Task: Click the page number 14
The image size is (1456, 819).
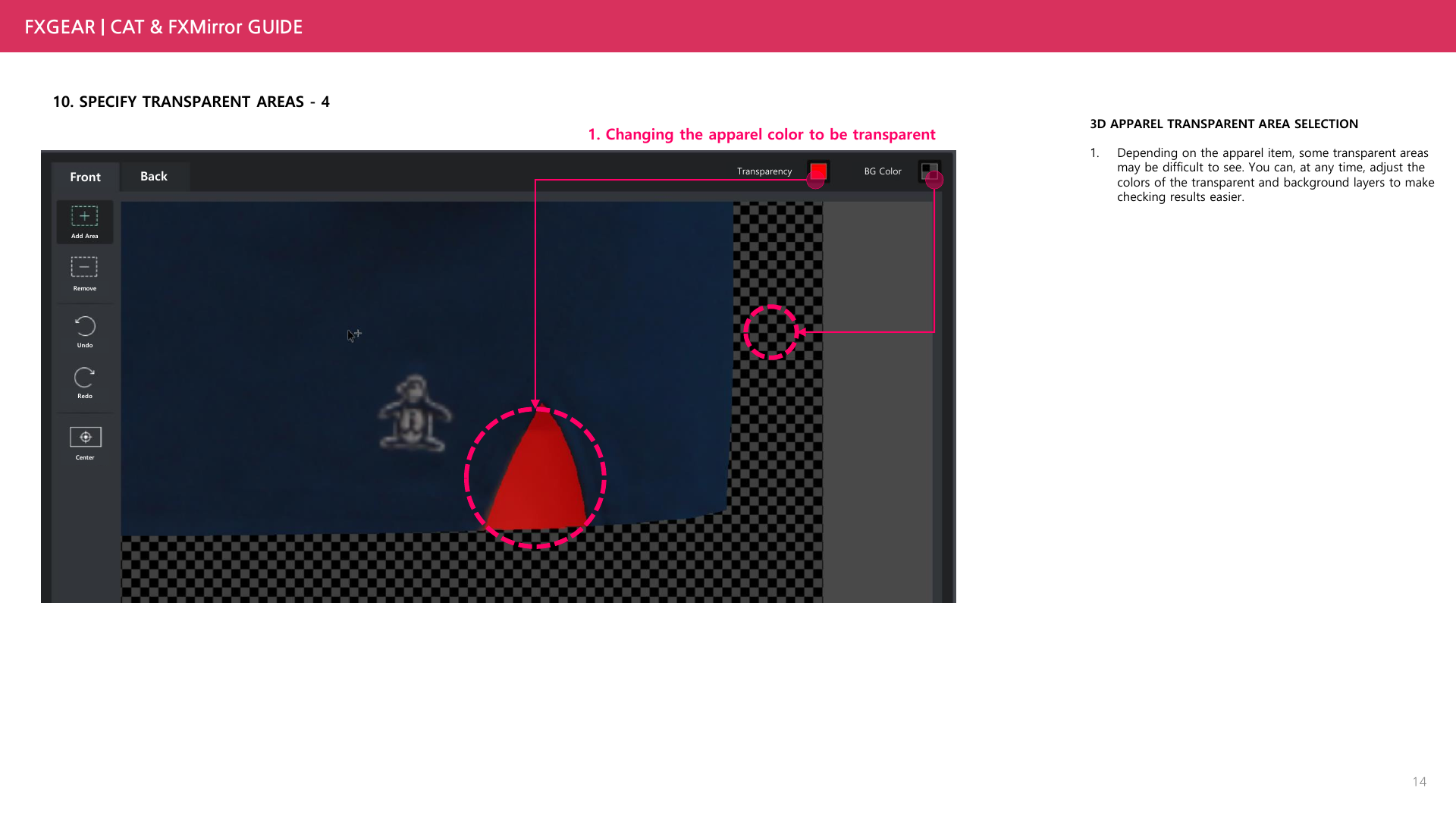Action: [1419, 782]
